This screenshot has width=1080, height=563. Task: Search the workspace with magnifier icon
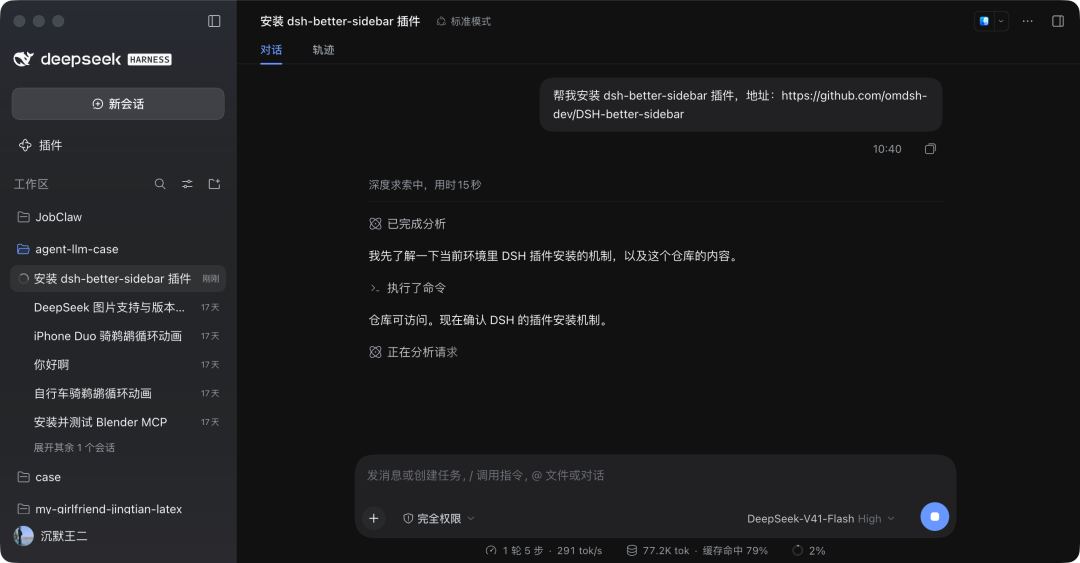click(x=160, y=184)
